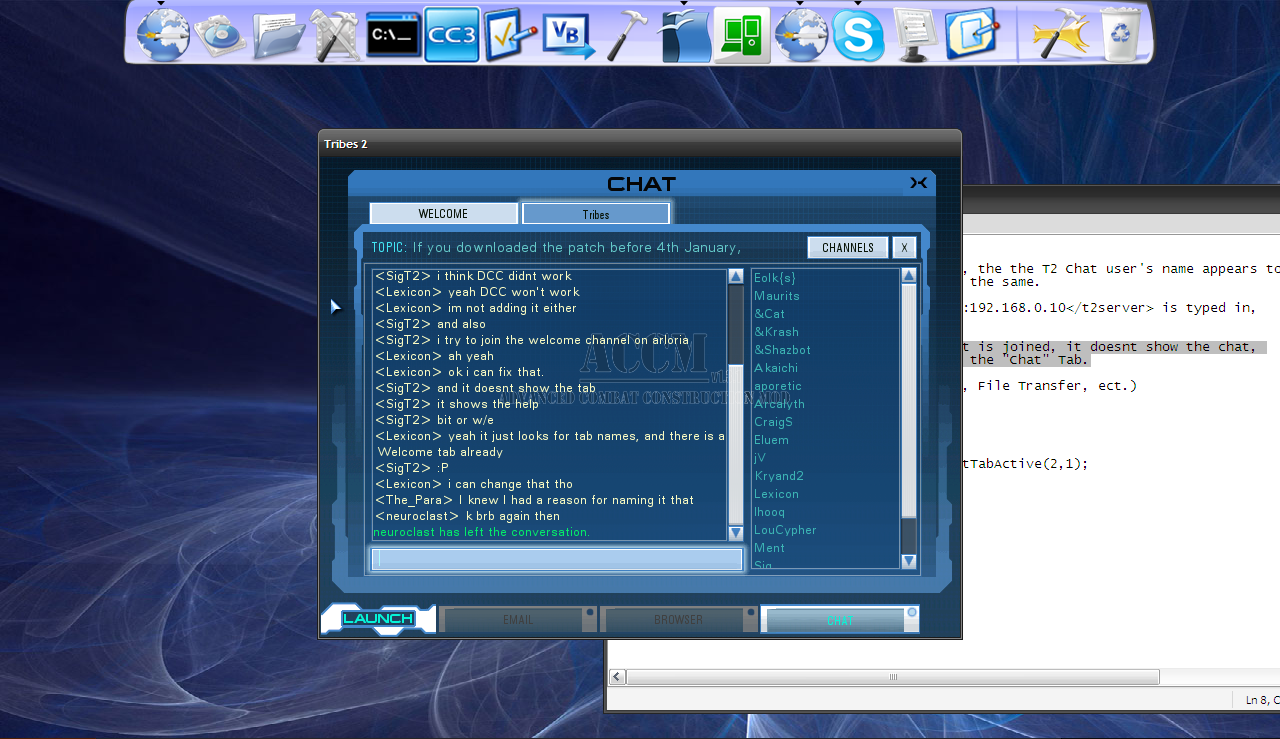
Task: Click the single hammer icon in the dock
Action: coord(628,36)
